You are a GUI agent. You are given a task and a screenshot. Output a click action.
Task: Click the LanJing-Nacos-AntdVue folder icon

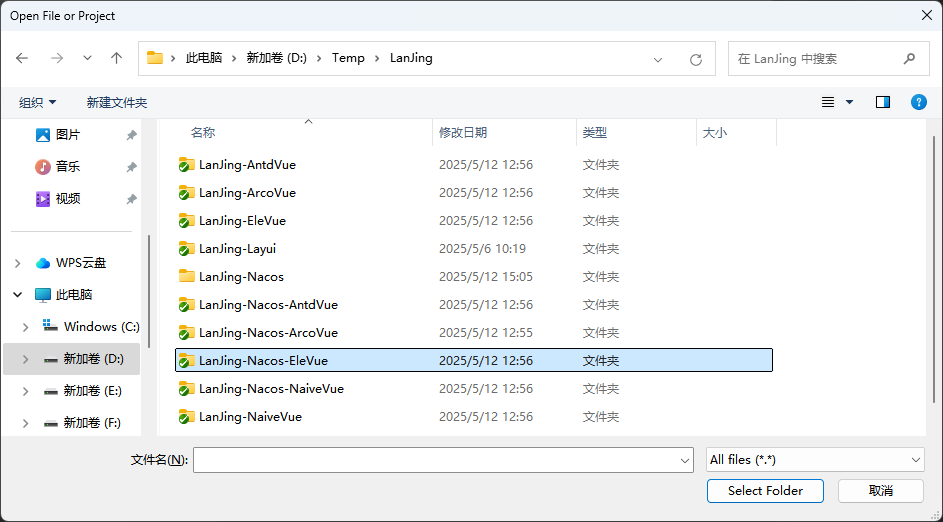click(186, 305)
